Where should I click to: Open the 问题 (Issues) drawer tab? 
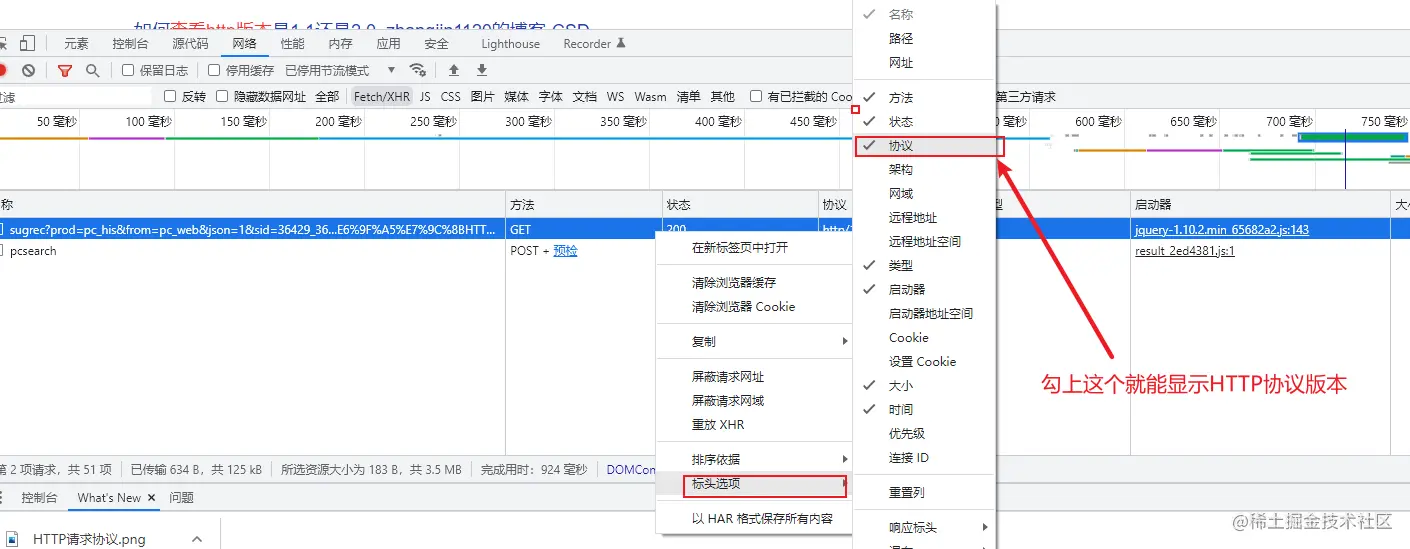click(181, 497)
